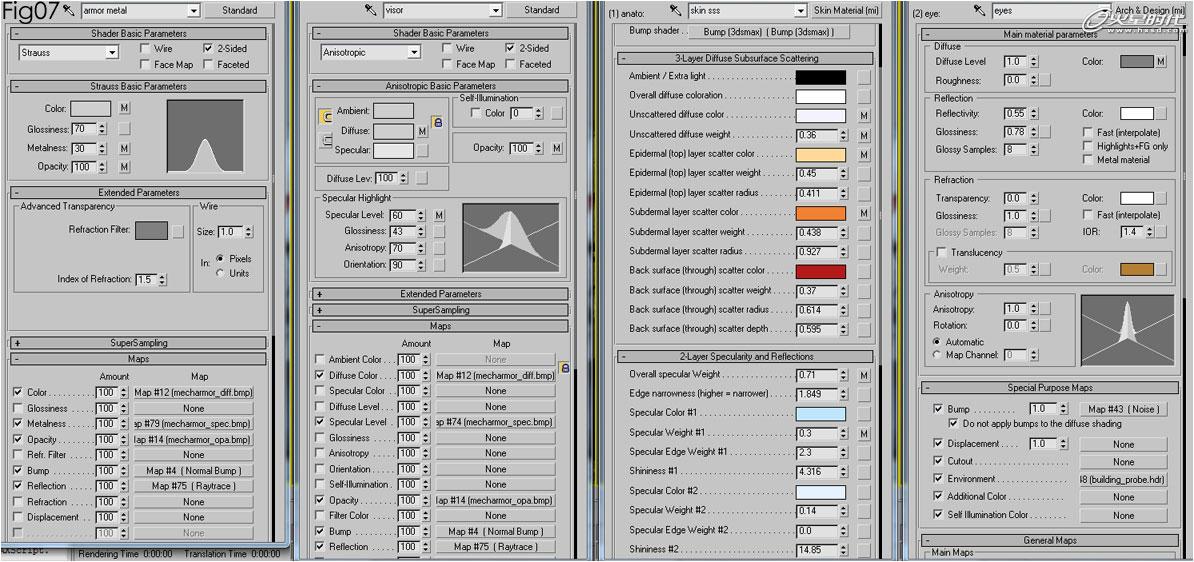Click the M button beside eyes Diffuse Color

click(1160, 62)
